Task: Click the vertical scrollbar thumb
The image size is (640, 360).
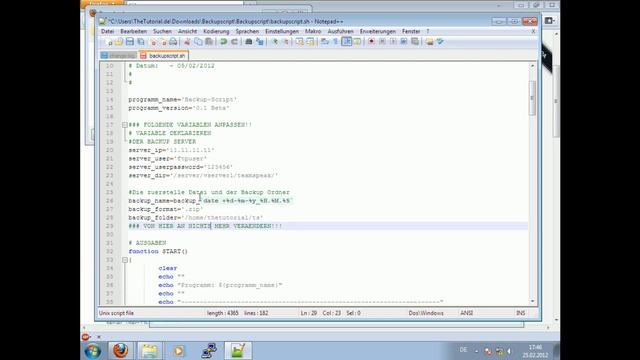Action: (x=532, y=98)
